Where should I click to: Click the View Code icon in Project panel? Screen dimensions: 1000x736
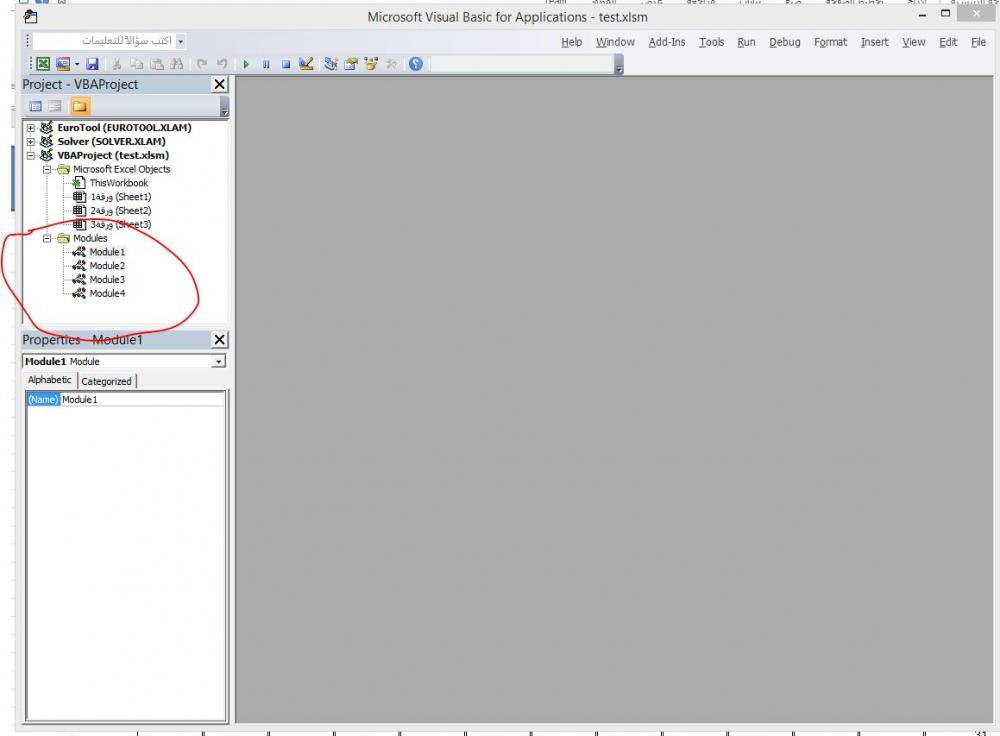pyautogui.click(x=36, y=107)
